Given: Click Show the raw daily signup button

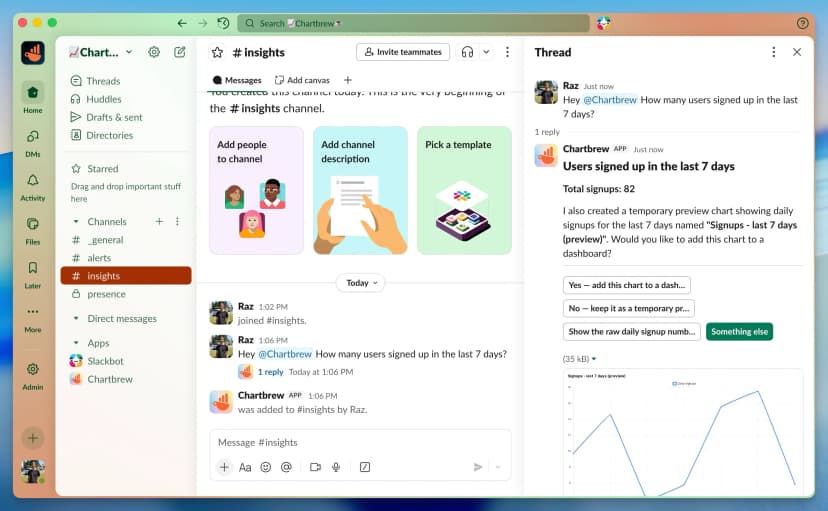Looking at the screenshot, I should click(632, 332).
